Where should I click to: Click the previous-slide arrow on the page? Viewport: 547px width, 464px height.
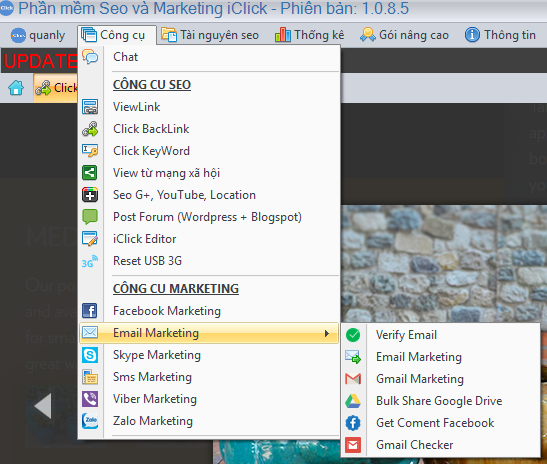43,406
